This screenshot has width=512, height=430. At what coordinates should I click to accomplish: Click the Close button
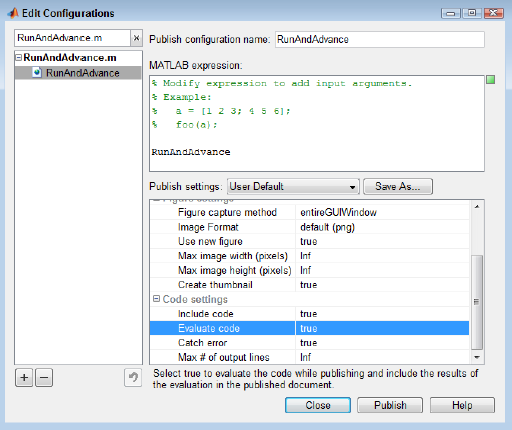[x=318, y=405]
